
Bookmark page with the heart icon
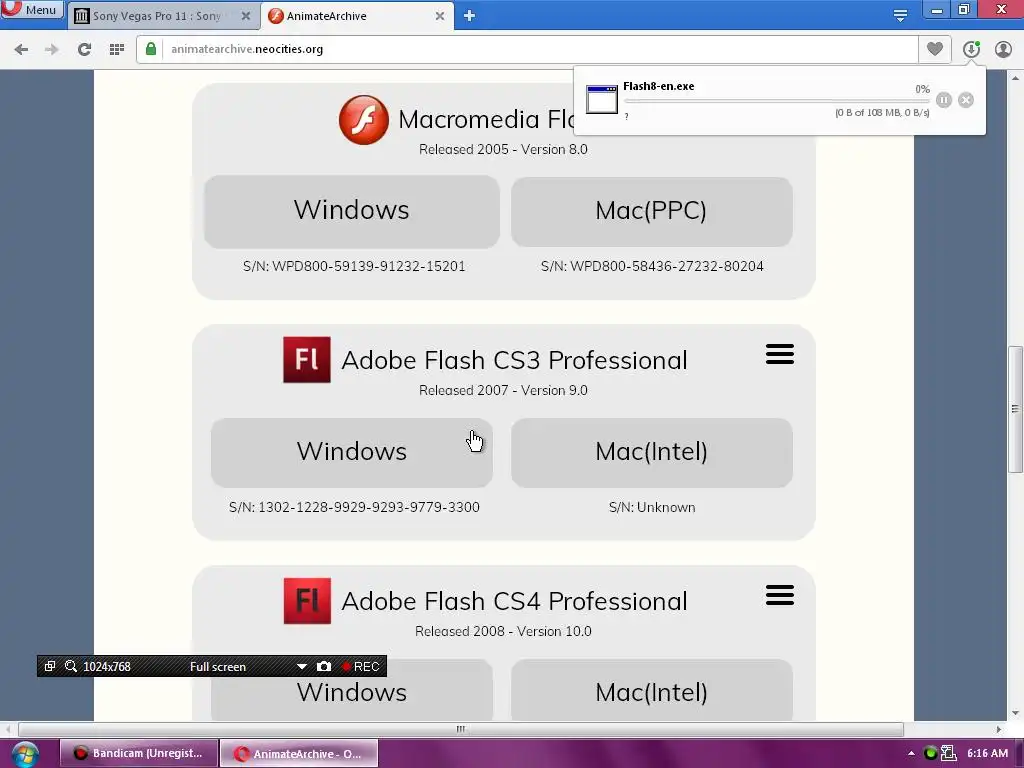pos(935,49)
